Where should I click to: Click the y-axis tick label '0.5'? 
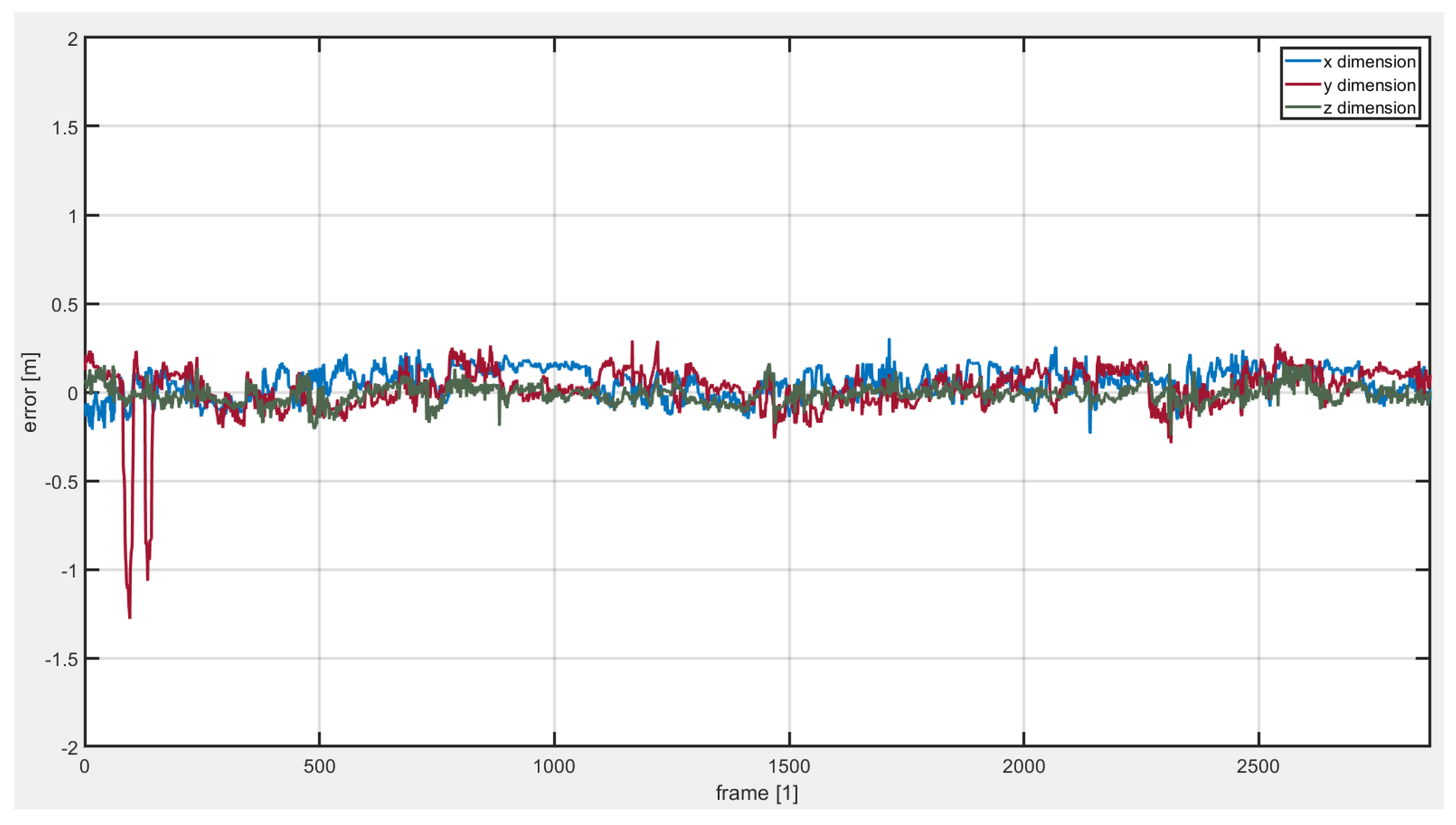[64, 305]
